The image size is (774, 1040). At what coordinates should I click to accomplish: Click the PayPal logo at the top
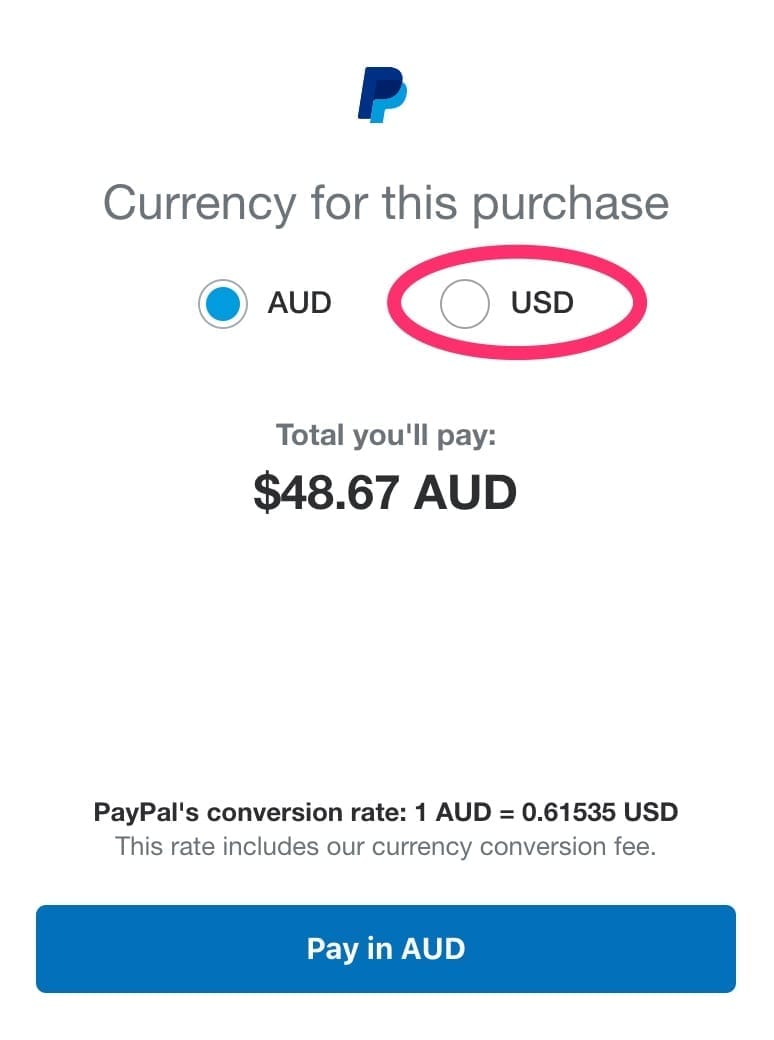385,93
